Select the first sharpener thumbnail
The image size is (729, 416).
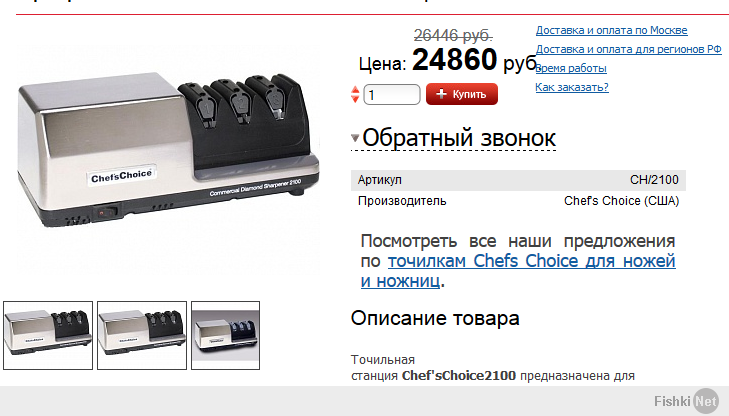48,335
